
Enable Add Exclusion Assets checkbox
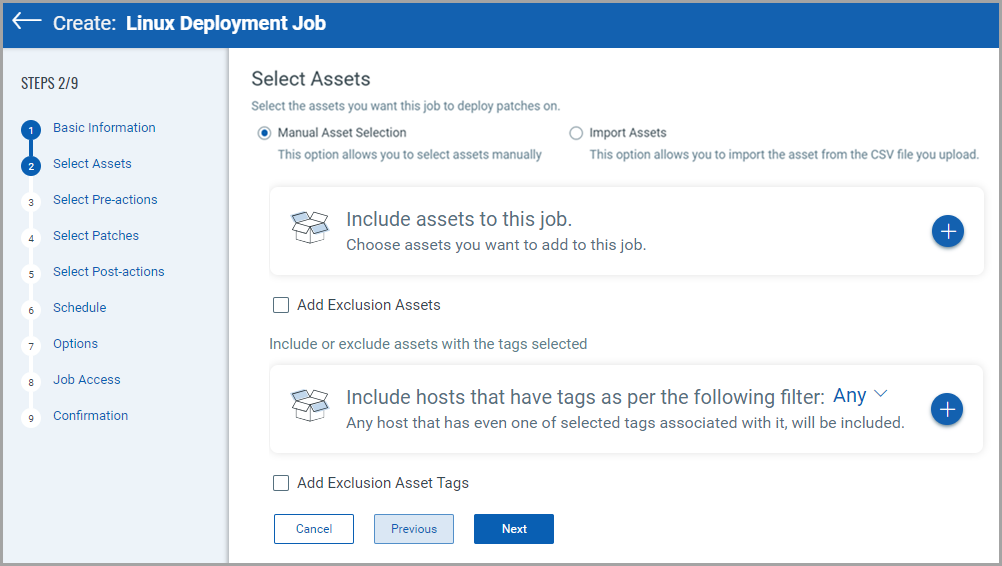coord(281,305)
